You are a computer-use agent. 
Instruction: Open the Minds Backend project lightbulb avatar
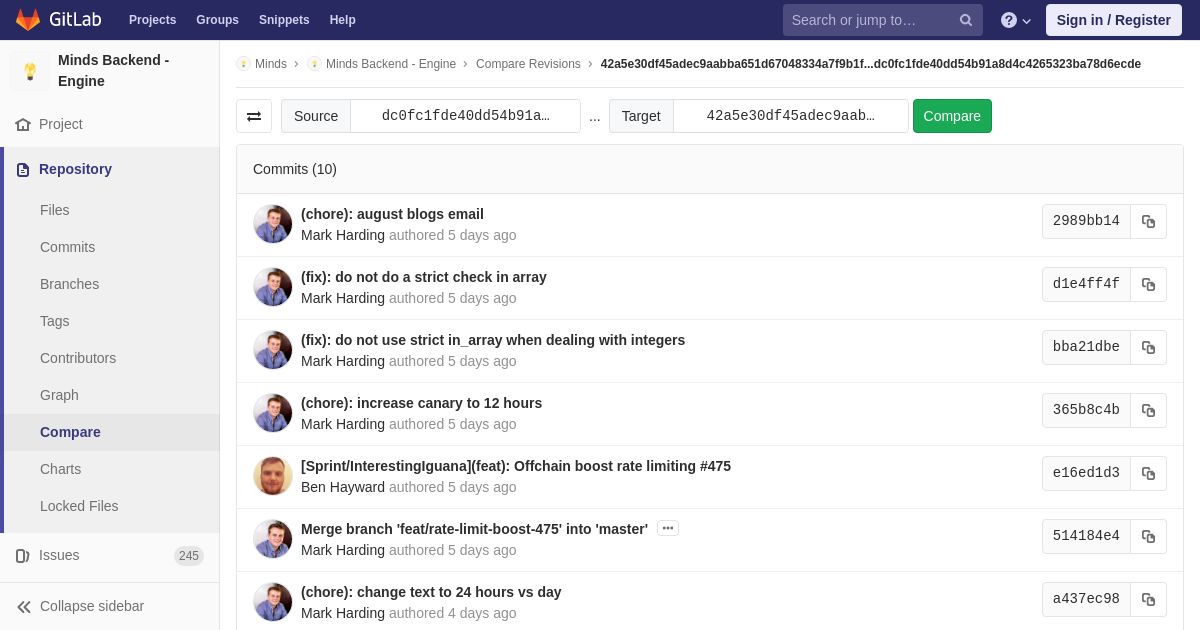coord(30,71)
